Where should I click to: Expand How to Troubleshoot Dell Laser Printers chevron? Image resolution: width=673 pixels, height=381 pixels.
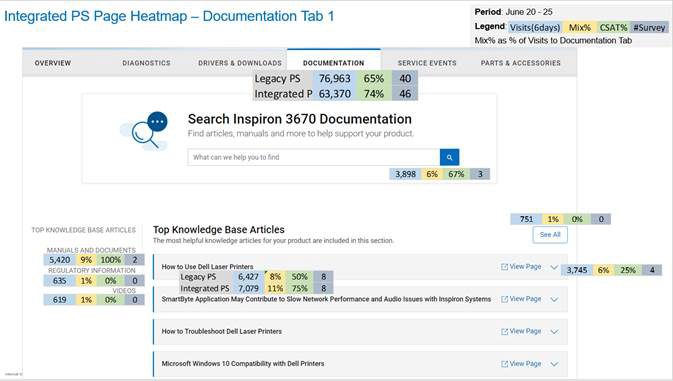tap(554, 332)
